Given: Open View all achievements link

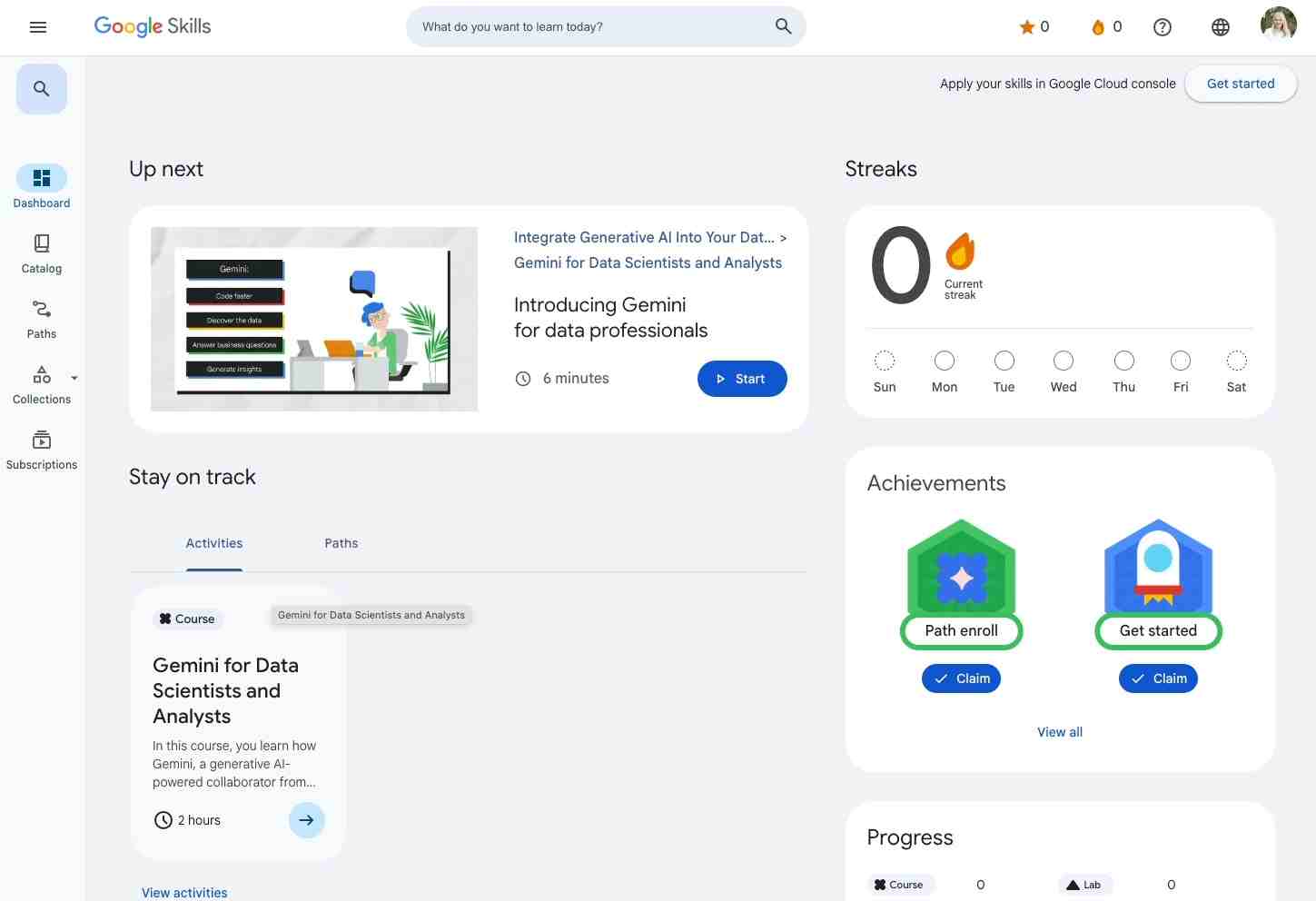Looking at the screenshot, I should 1060,732.
